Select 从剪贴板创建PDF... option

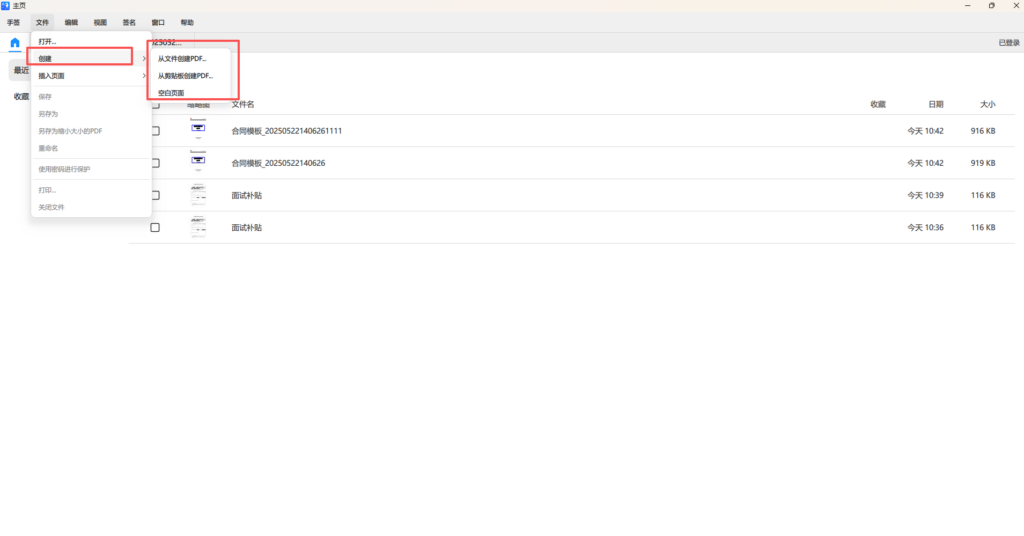[x=185, y=76]
